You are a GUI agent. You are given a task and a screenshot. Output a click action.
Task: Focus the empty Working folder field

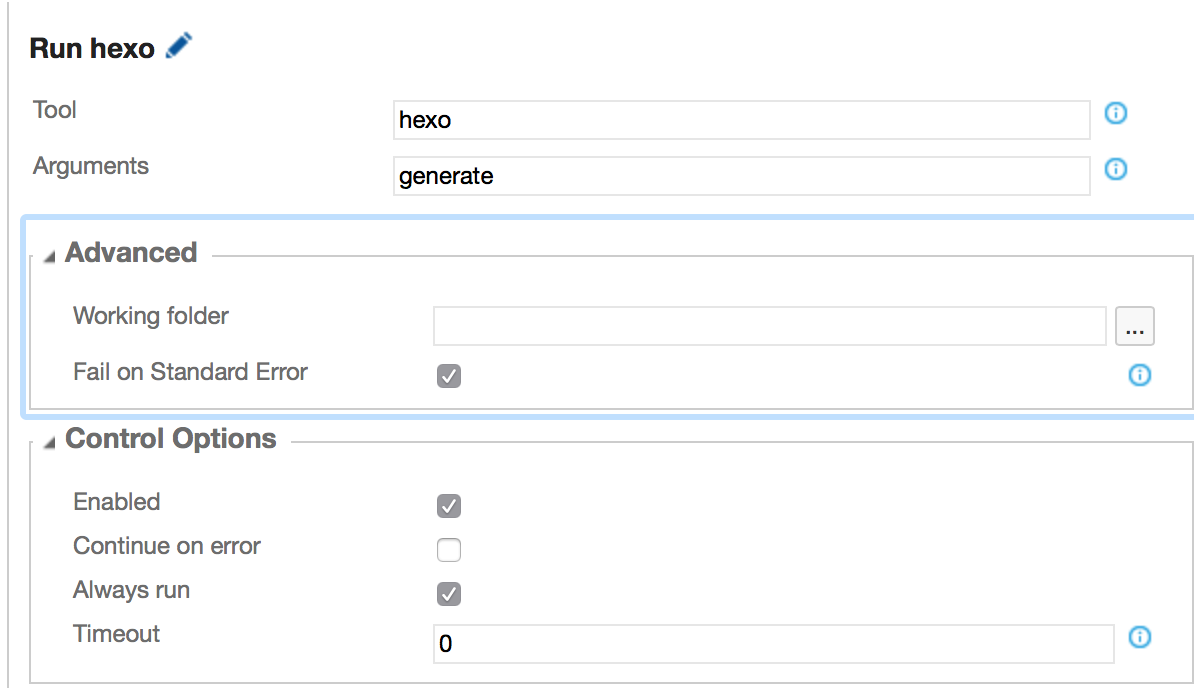click(x=770, y=326)
